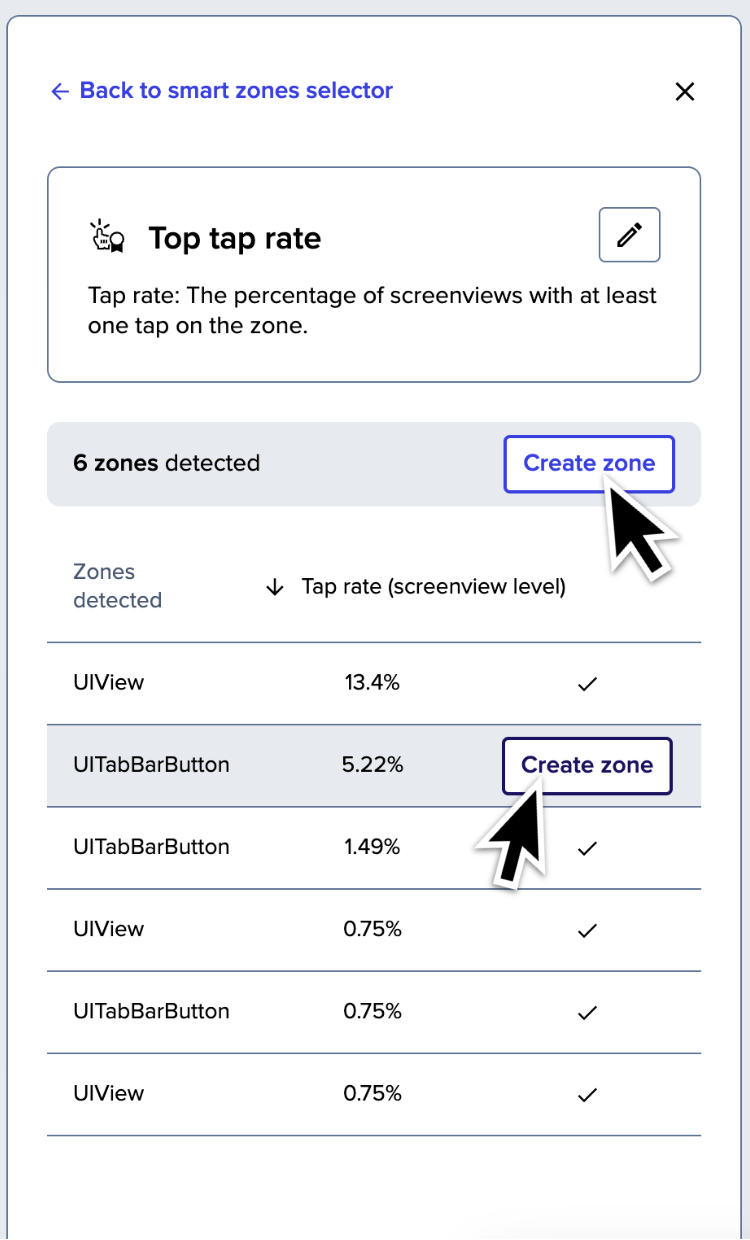This screenshot has width=750, height=1240.
Task: Close the panel with the X icon
Action: pos(685,92)
